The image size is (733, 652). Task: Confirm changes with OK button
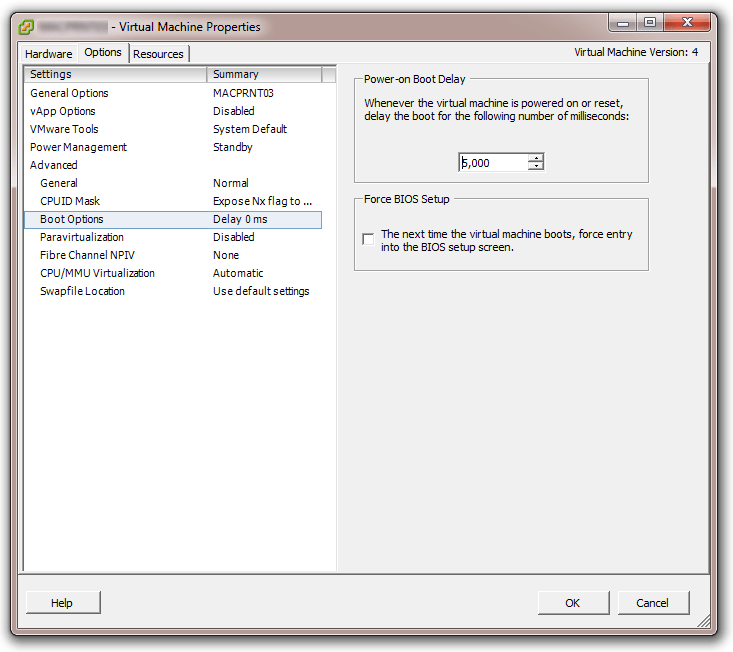coord(574,603)
